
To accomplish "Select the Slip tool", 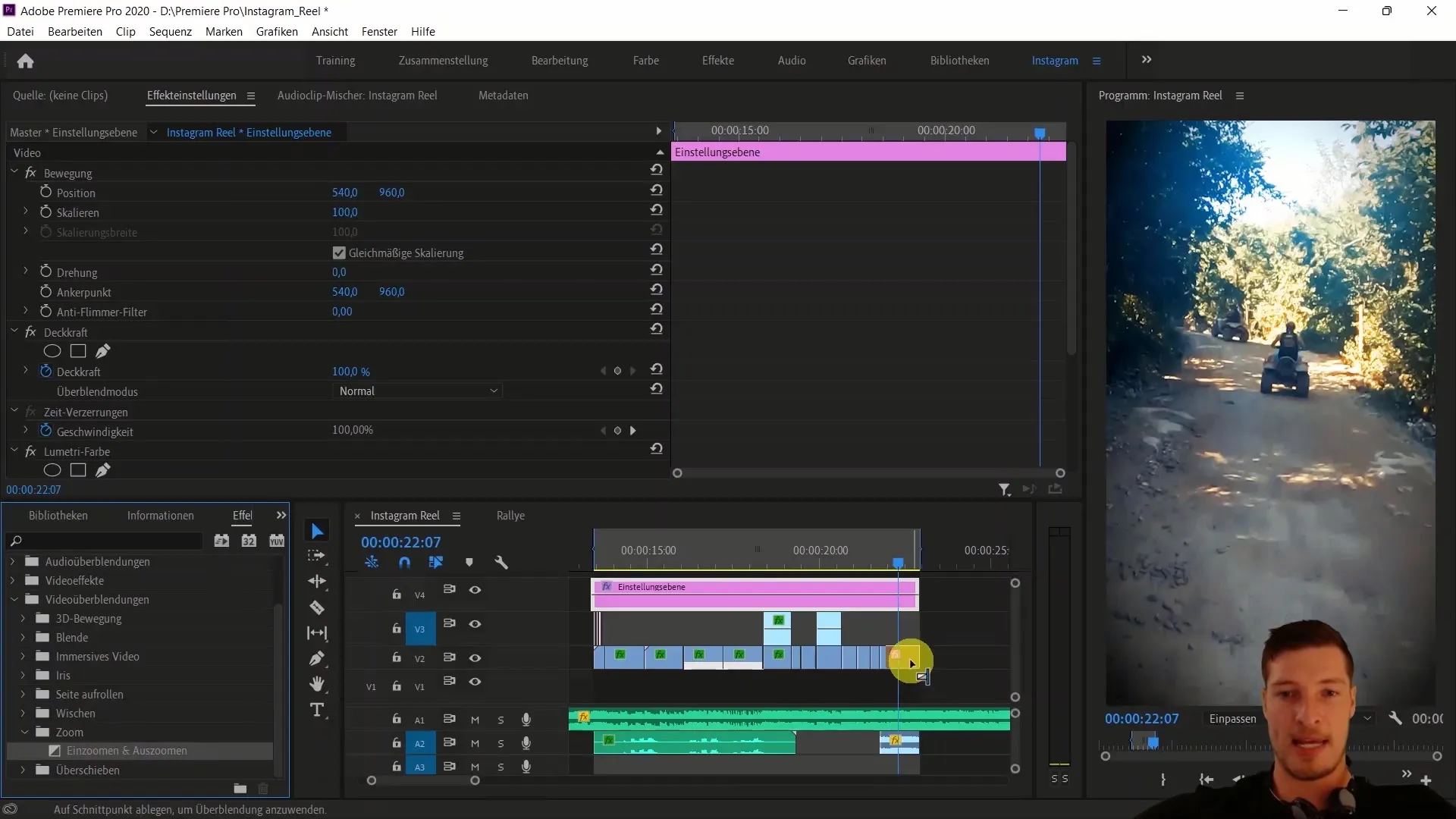I will coord(317,633).
